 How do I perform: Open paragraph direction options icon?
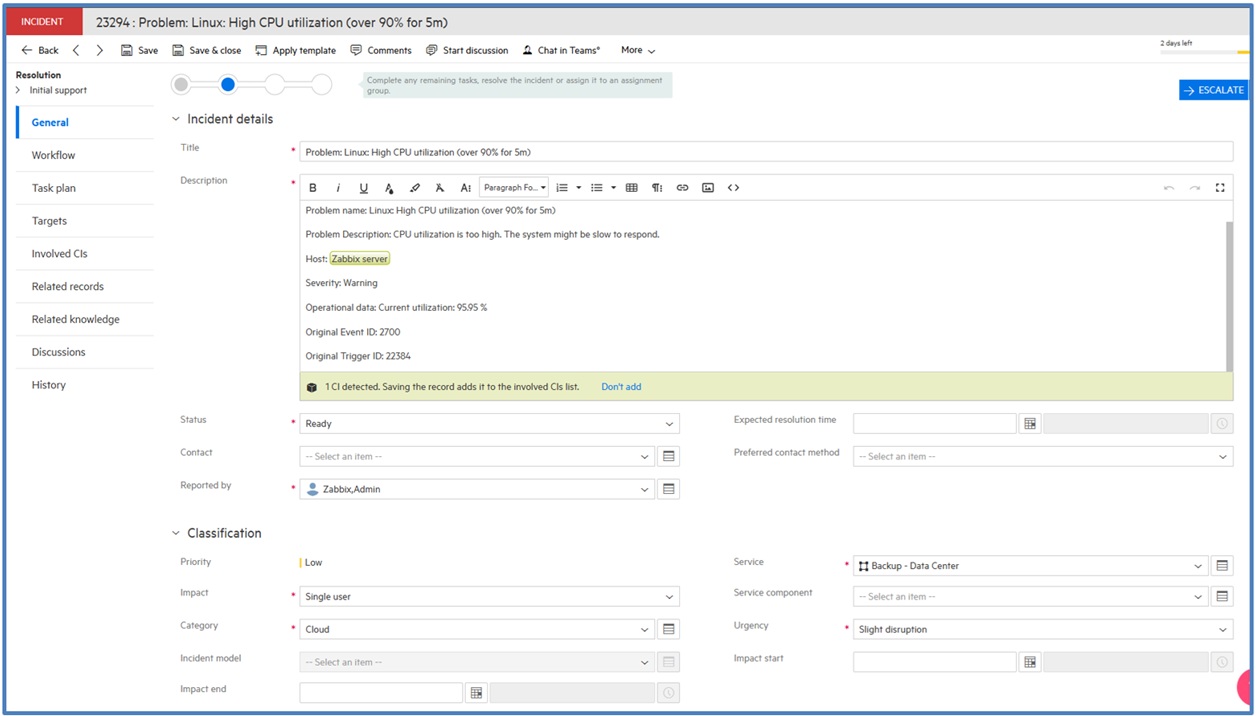click(657, 188)
